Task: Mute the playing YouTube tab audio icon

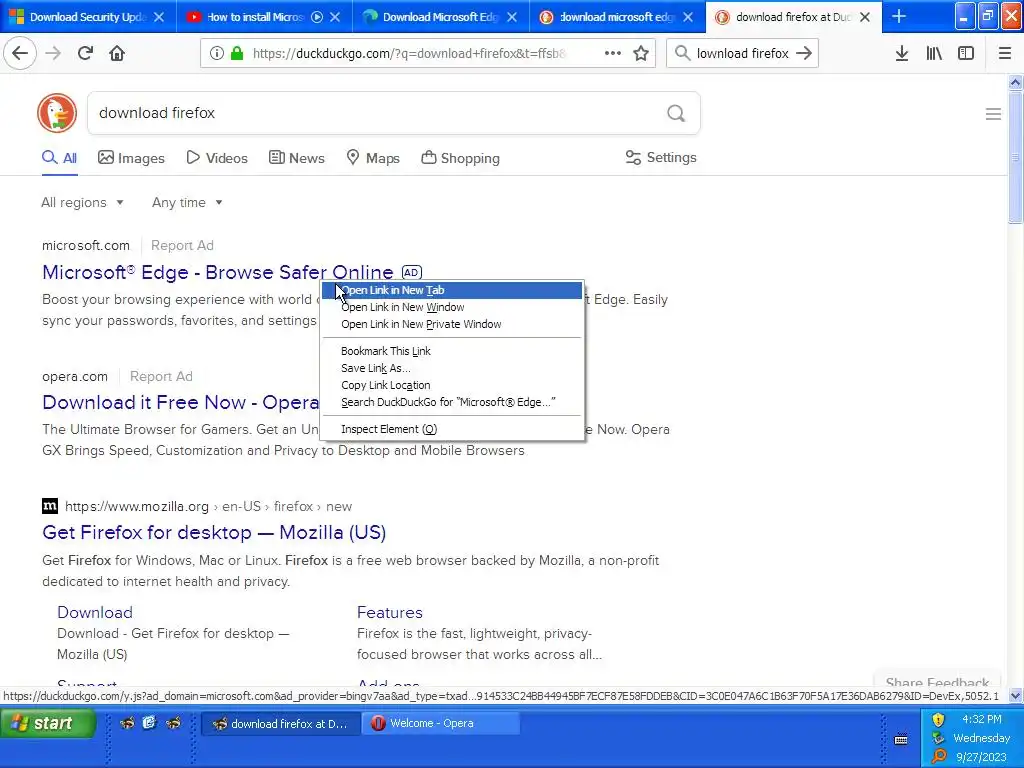Action: click(317, 17)
